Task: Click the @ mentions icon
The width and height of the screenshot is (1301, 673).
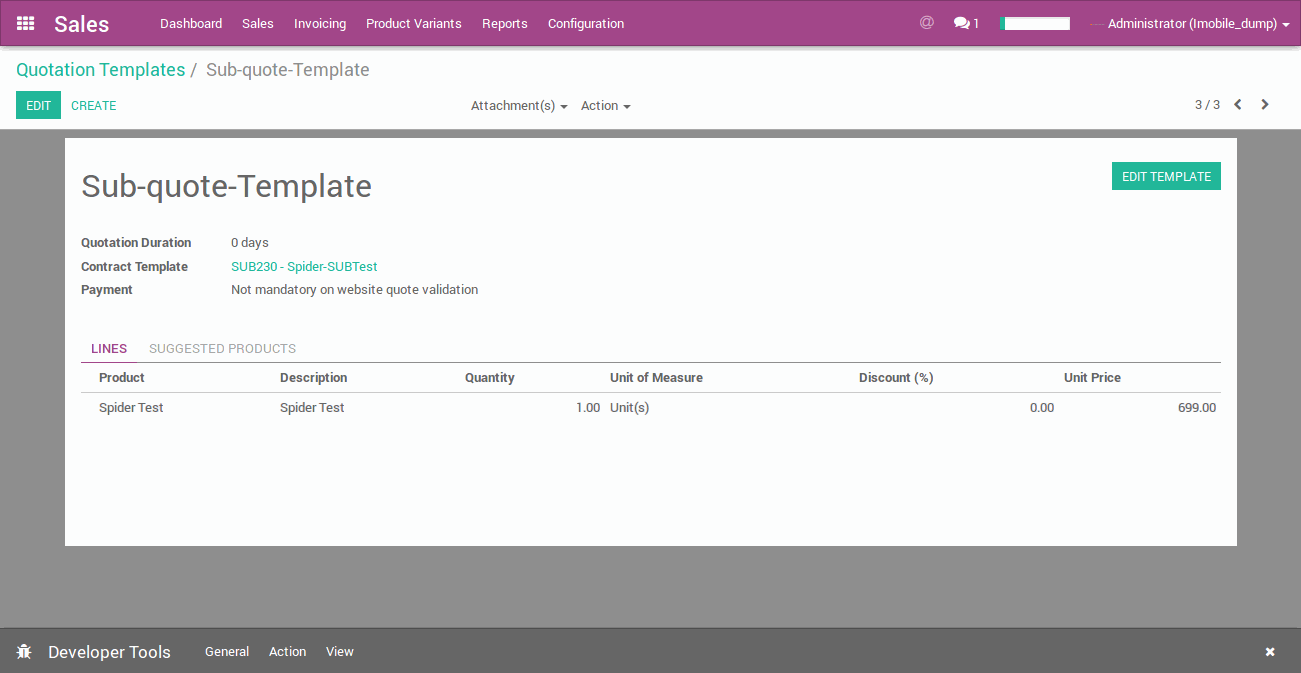Action: coord(926,23)
